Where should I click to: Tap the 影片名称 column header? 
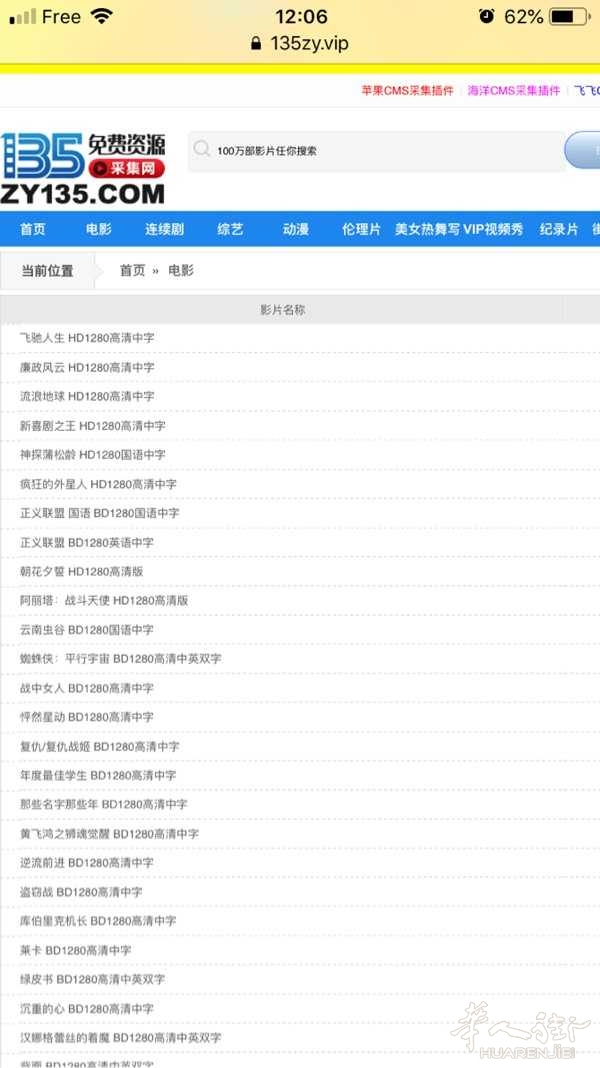point(283,310)
